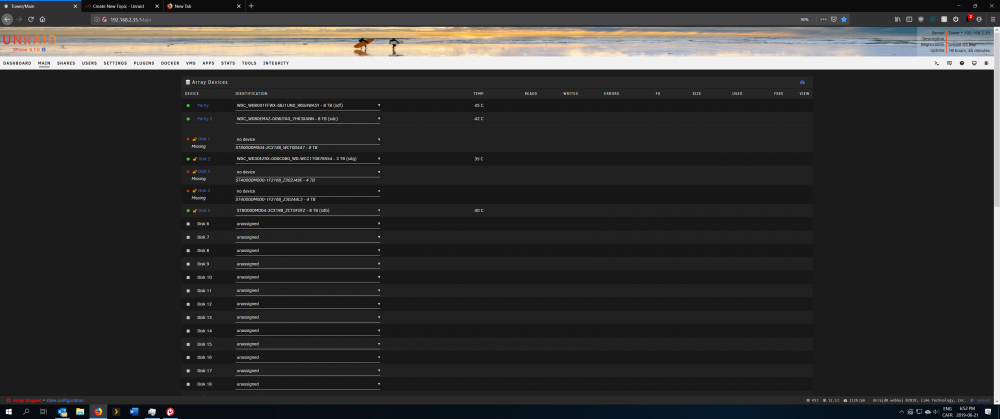Open the Settings menu item

[x=115, y=63]
